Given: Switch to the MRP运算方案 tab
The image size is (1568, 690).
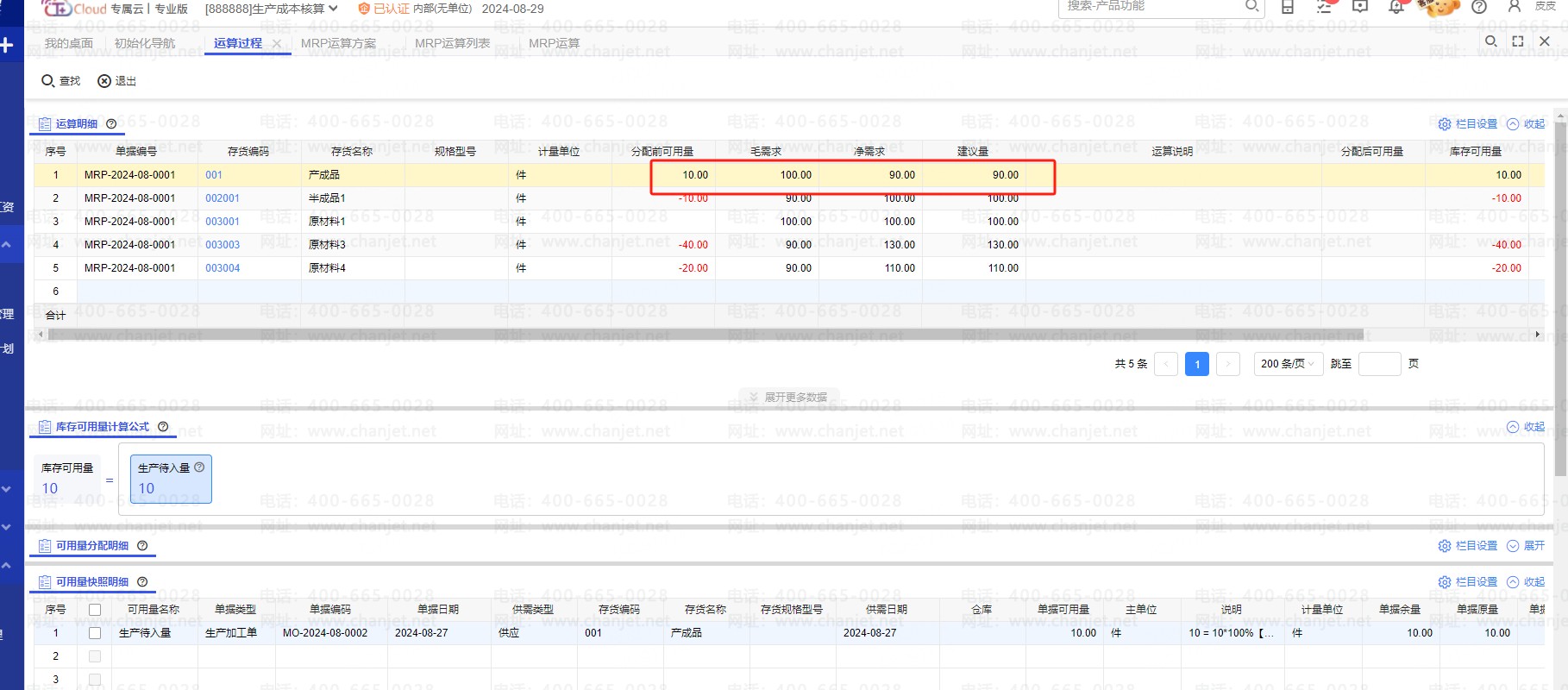Looking at the screenshot, I should [338, 43].
